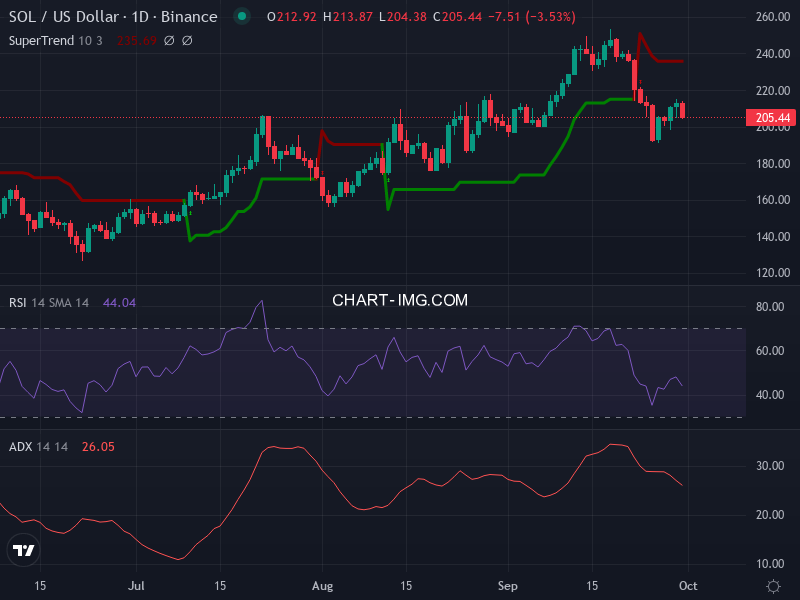The height and width of the screenshot is (600, 800).
Task: Expand the ADX indicator legend
Action: pos(38,446)
